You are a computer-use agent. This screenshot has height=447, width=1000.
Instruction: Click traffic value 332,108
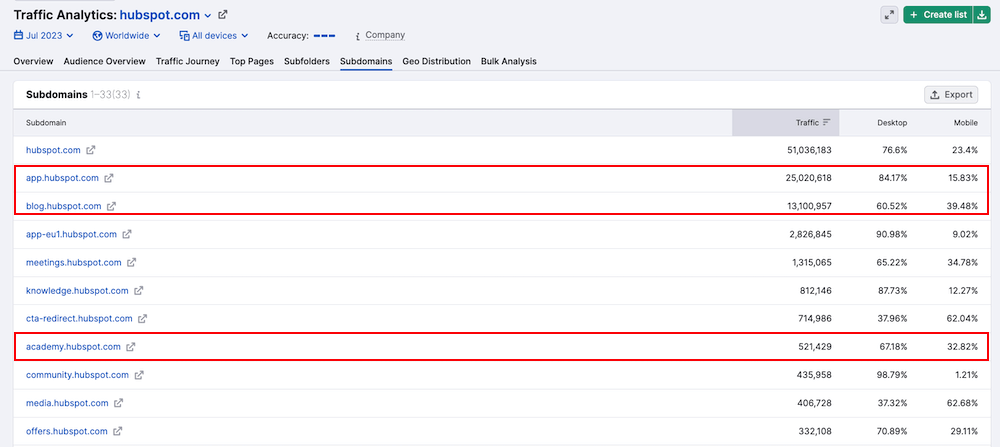click(x=815, y=432)
